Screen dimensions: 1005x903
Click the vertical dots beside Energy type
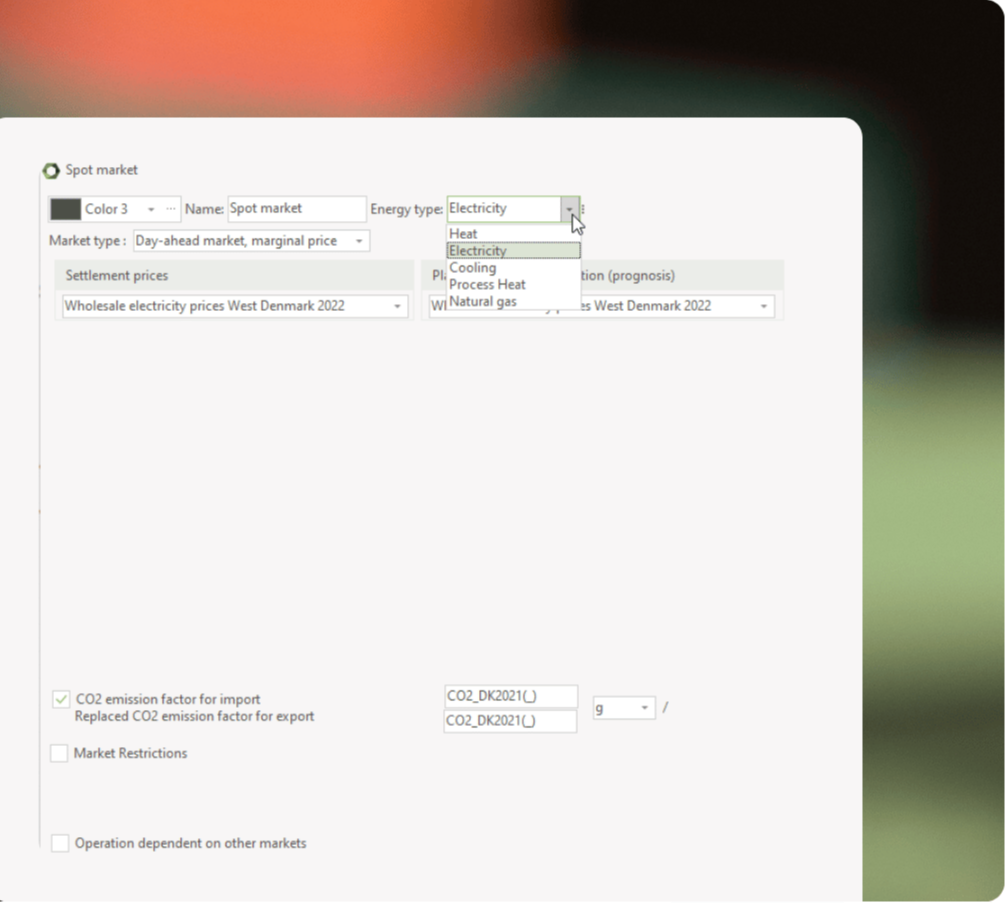[x=583, y=209]
